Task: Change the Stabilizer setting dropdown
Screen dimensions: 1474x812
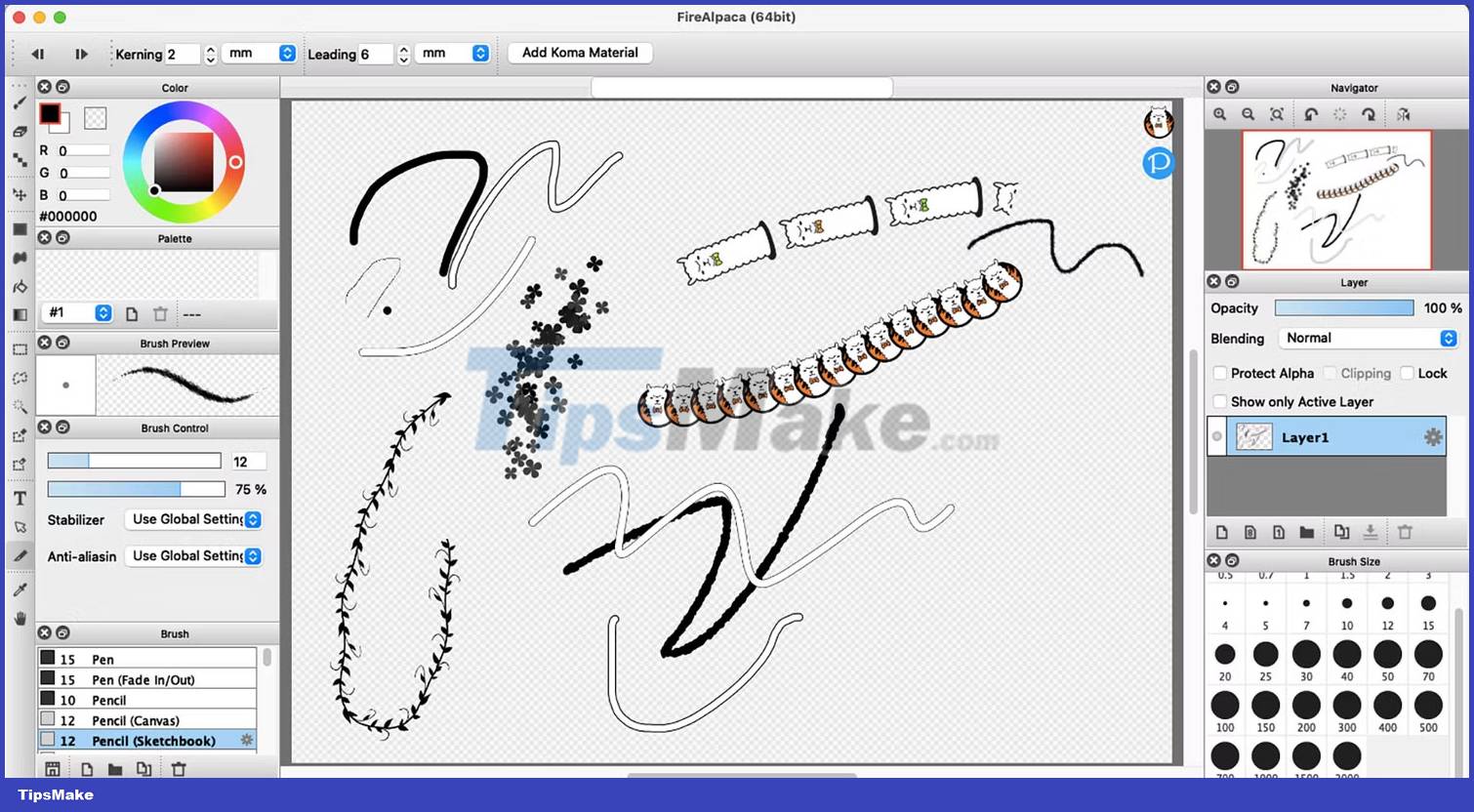Action: coord(192,519)
